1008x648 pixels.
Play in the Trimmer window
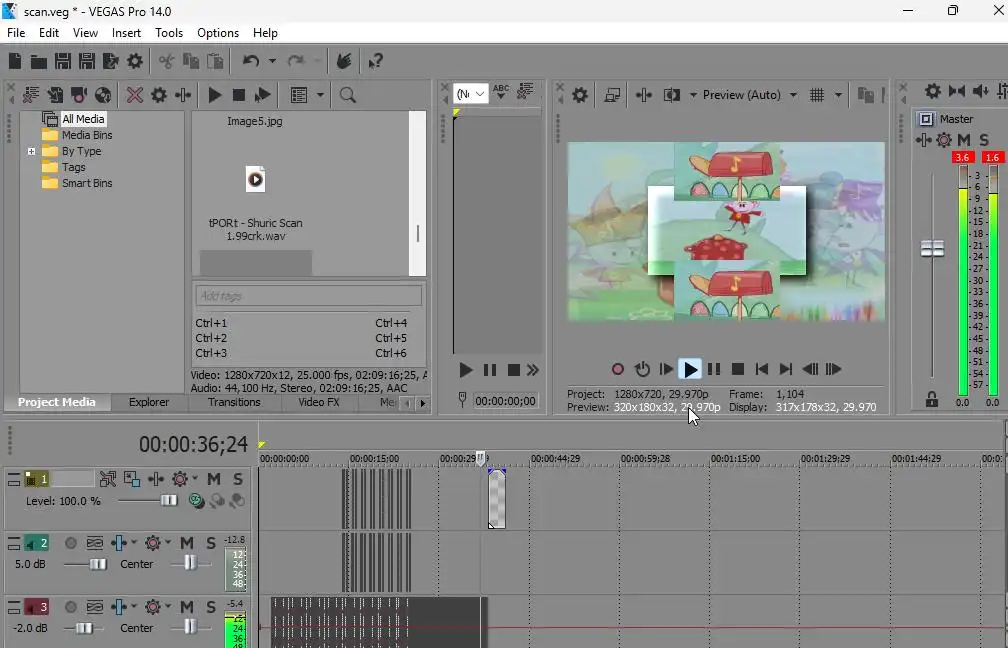465,370
